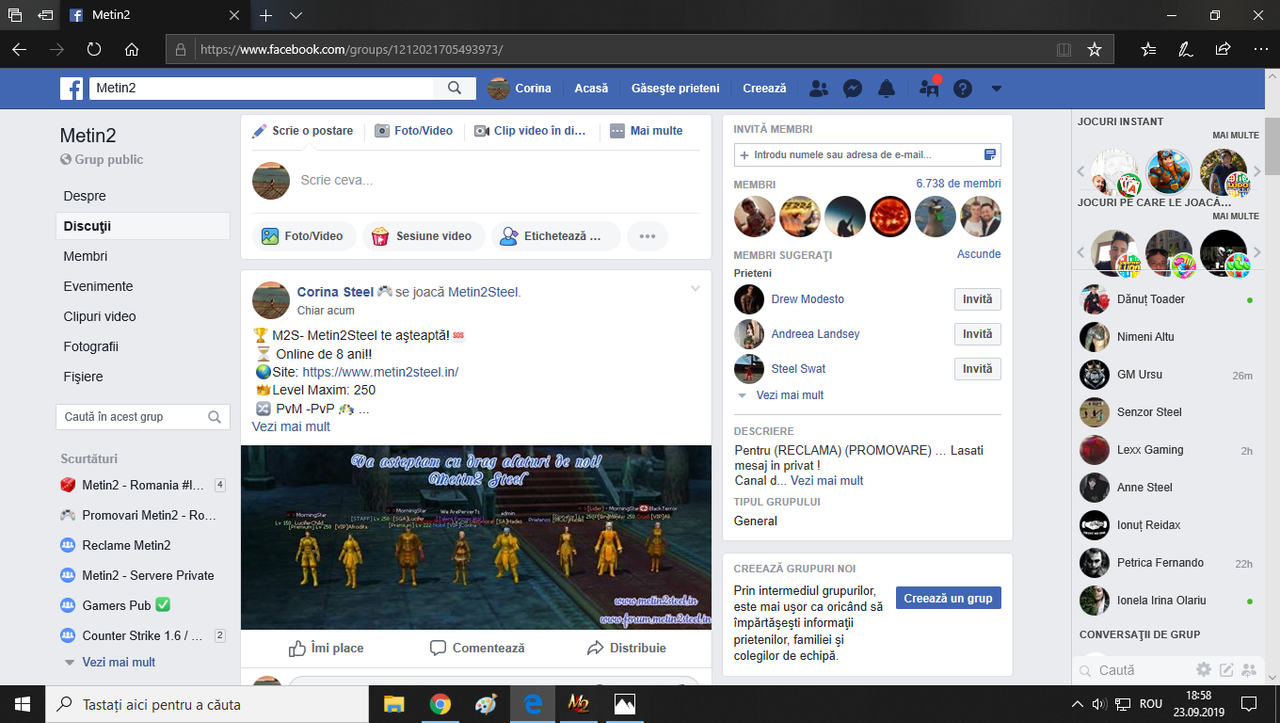Click Creează un grup button

pos(948,598)
